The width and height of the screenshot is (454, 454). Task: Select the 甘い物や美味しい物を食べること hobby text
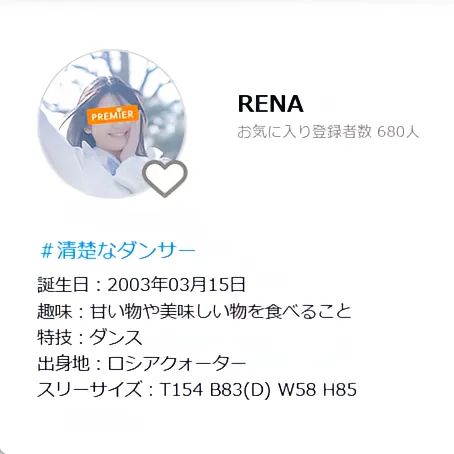pyautogui.click(x=221, y=311)
